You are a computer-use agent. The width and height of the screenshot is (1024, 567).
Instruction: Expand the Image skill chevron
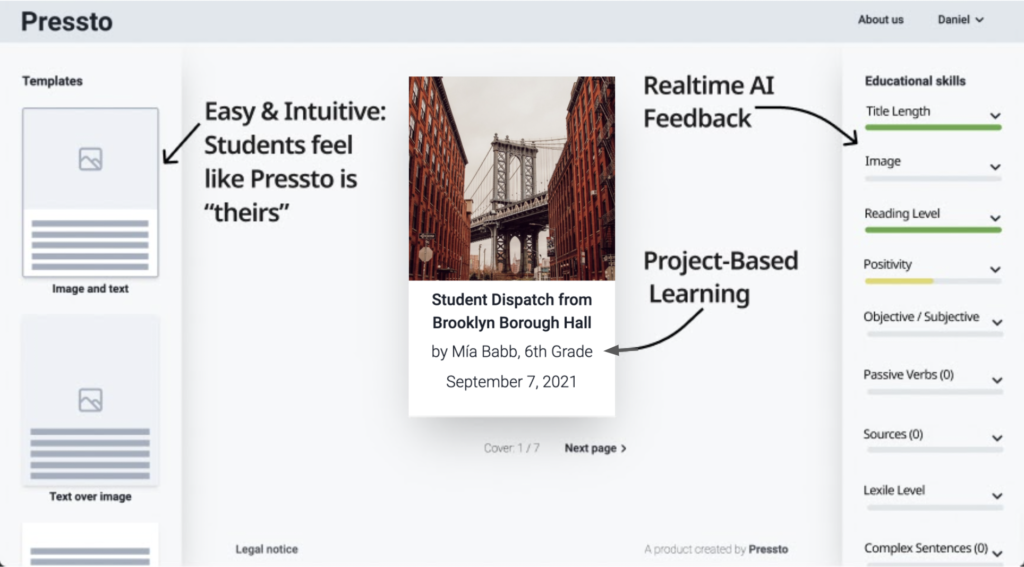(995, 167)
